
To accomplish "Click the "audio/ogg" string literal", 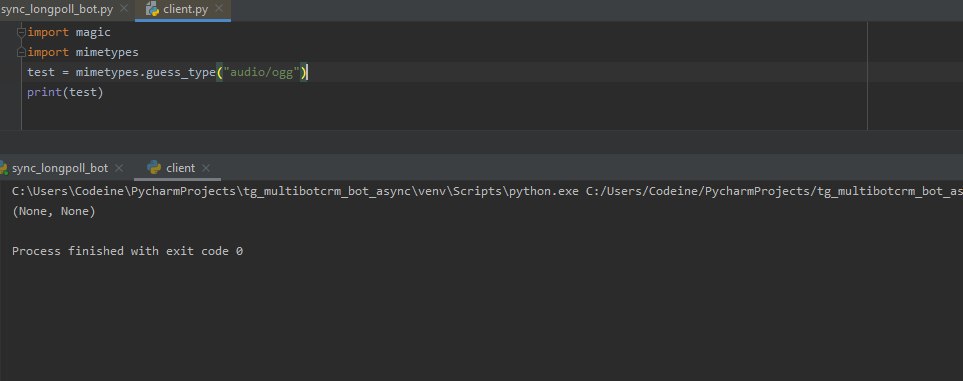I will [x=261, y=73].
